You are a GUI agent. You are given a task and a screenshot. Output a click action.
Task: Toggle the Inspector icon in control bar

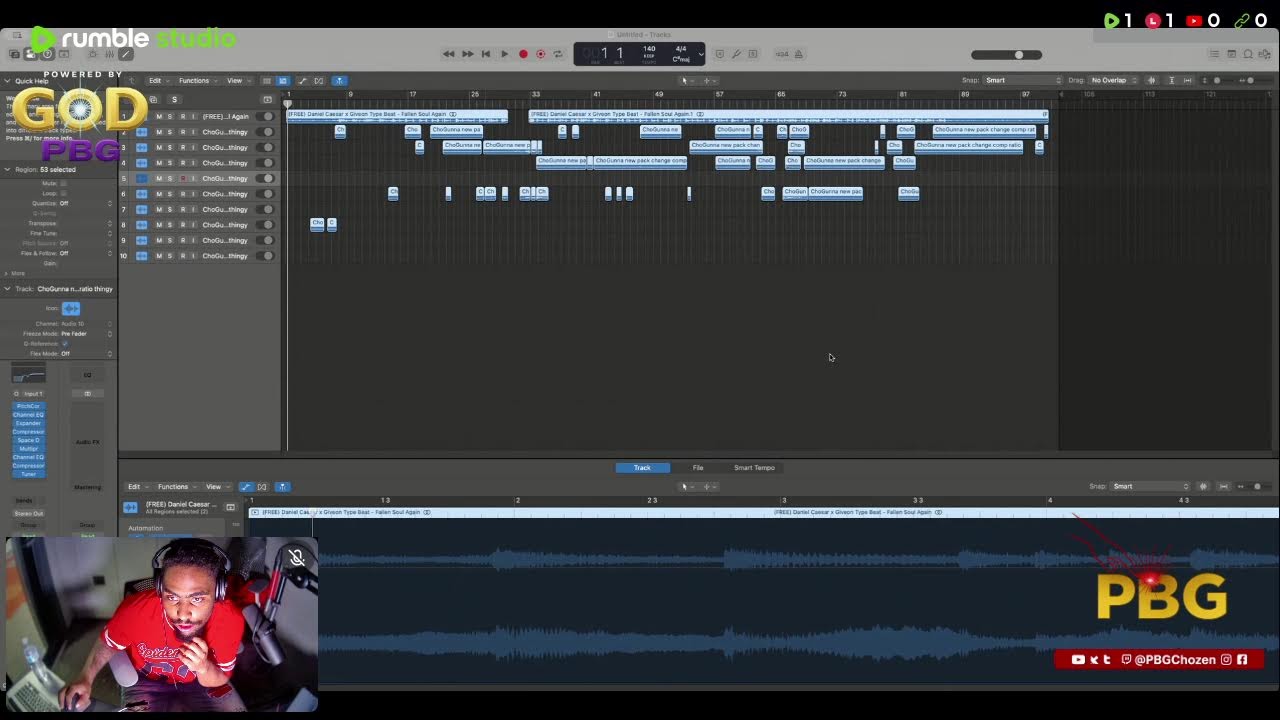coord(30,54)
